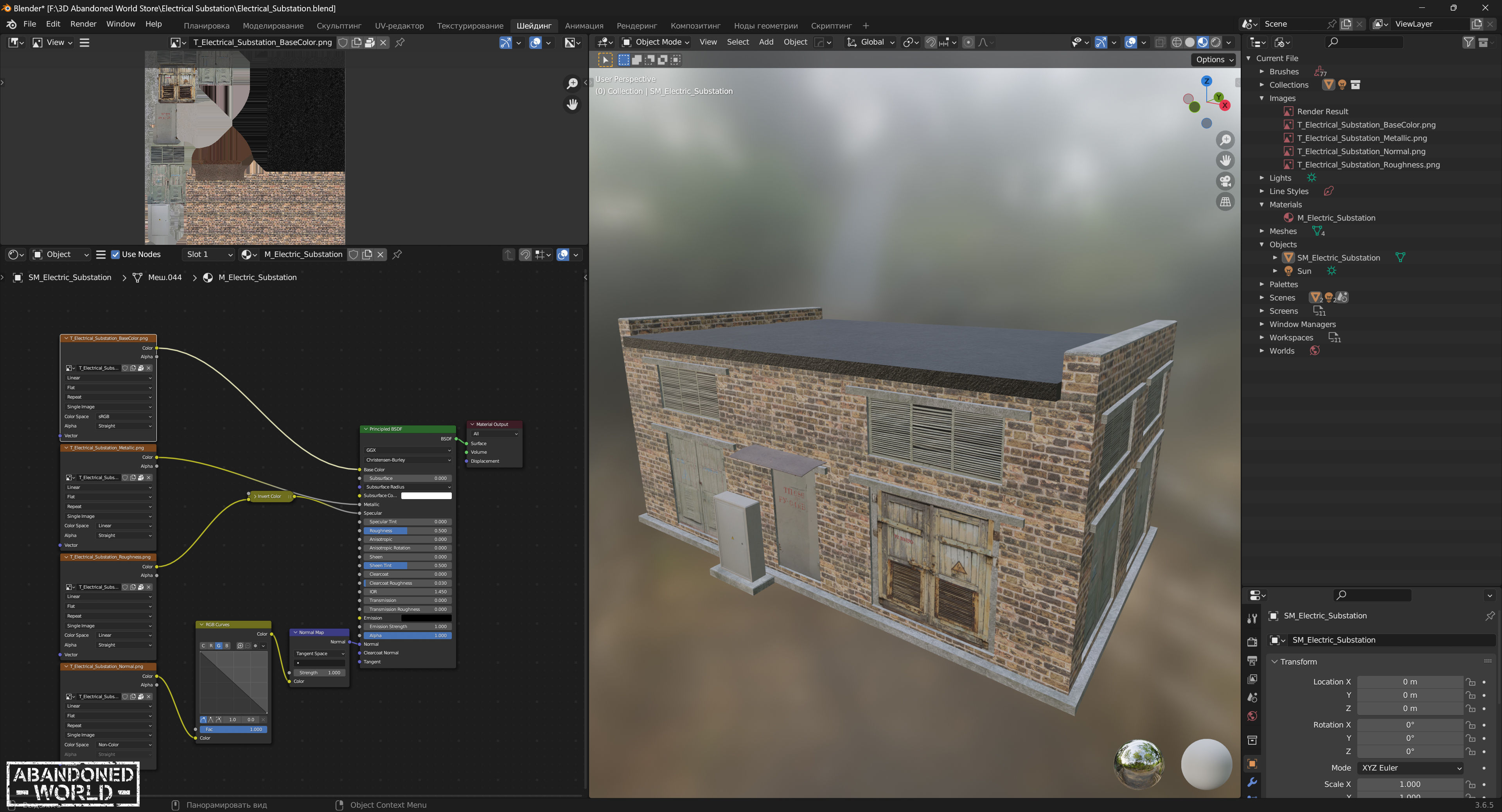Toggle viewport gizmos display button
Image resolution: width=1502 pixels, height=812 pixels.
pyautogui.click(x=1100, y=42)
